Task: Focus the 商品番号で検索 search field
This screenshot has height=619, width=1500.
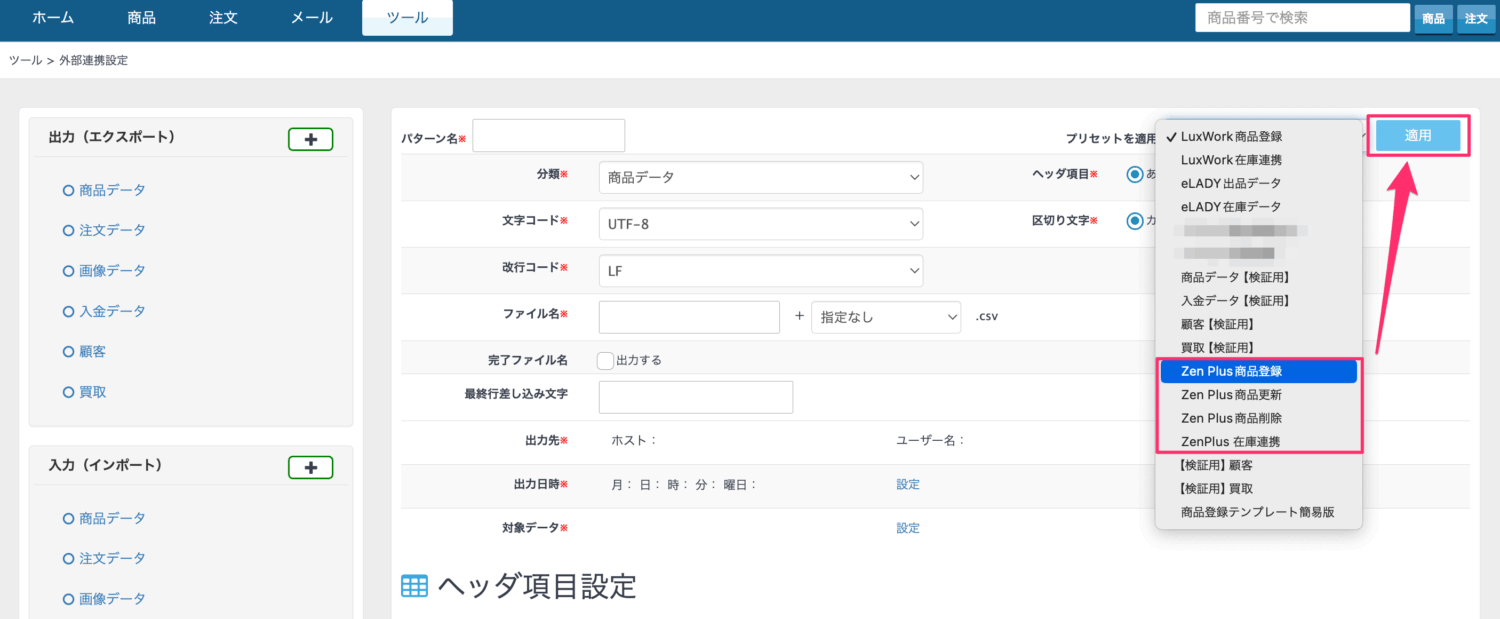Action: point(1302,17)
